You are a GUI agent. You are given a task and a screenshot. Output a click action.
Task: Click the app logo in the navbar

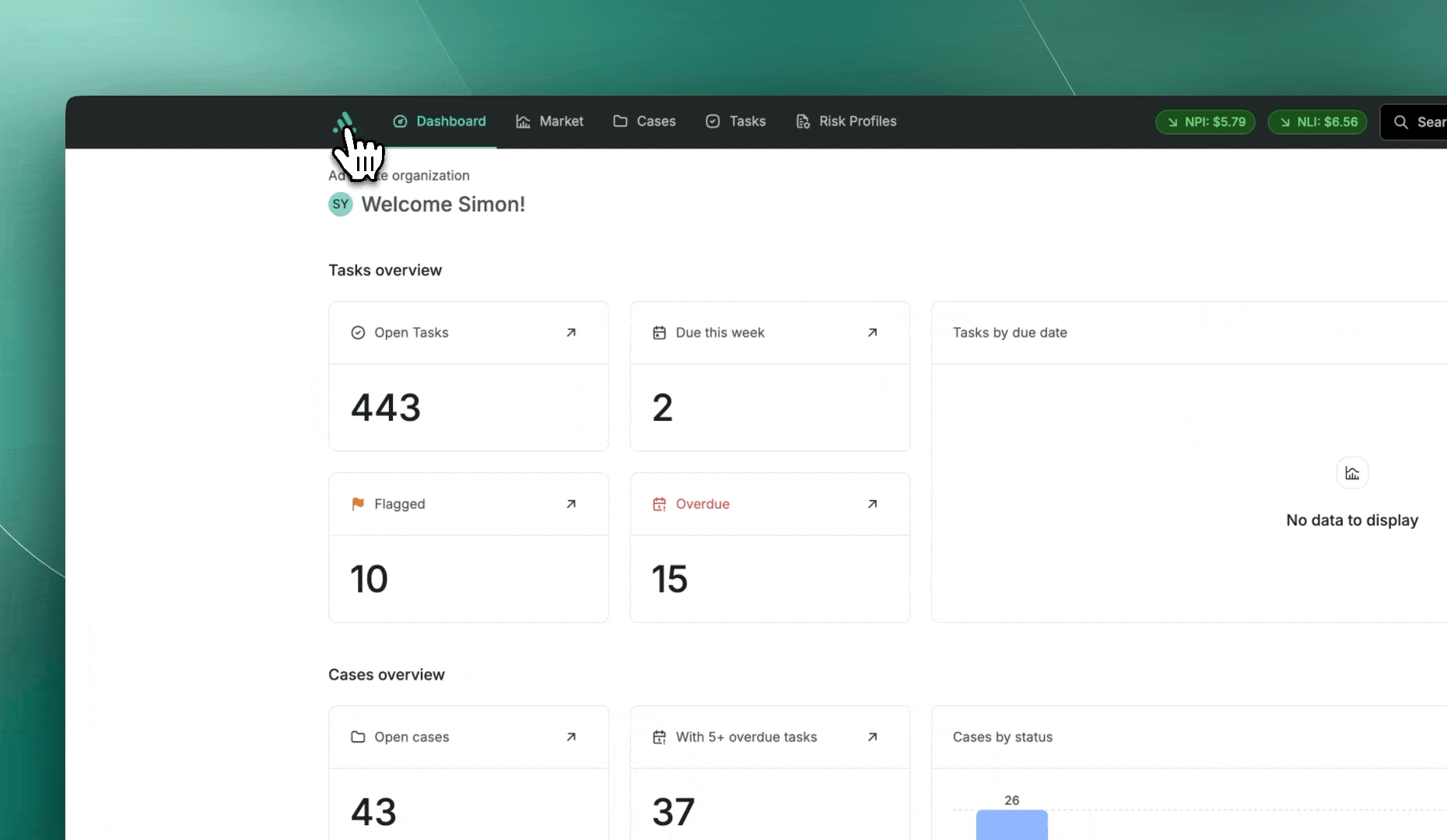344,122
